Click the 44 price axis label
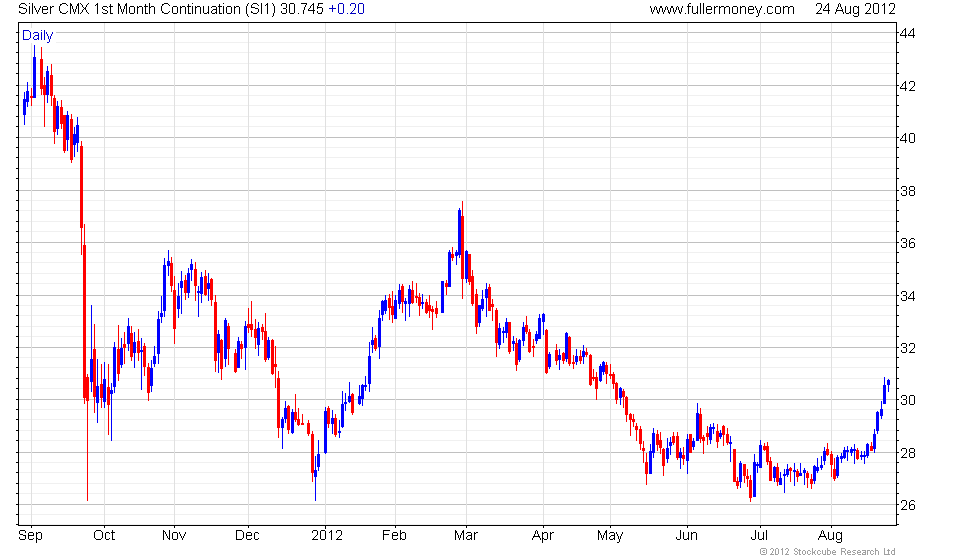This screenshot has width=980, height=560. 908,34
